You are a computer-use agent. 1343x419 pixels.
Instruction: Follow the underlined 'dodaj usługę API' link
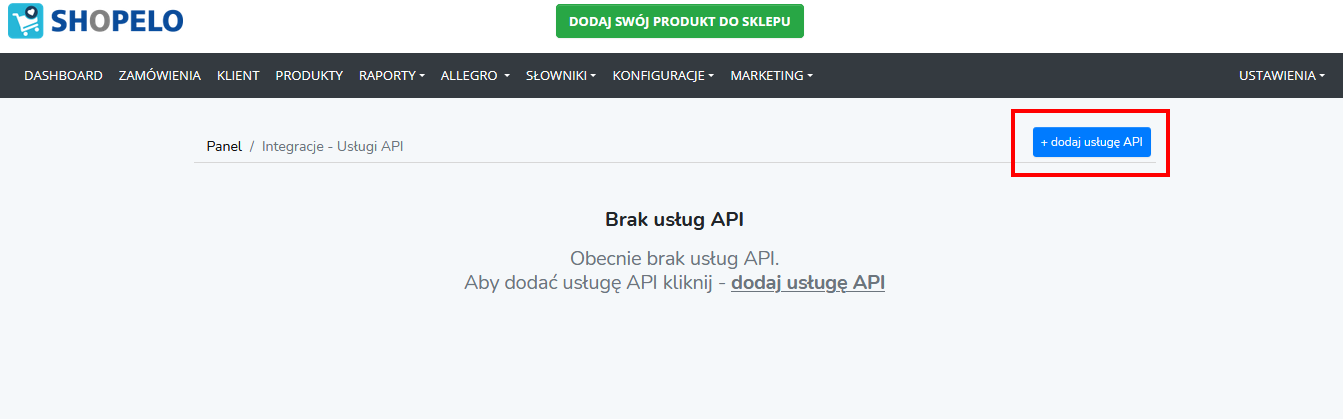(x=808, y=282)
